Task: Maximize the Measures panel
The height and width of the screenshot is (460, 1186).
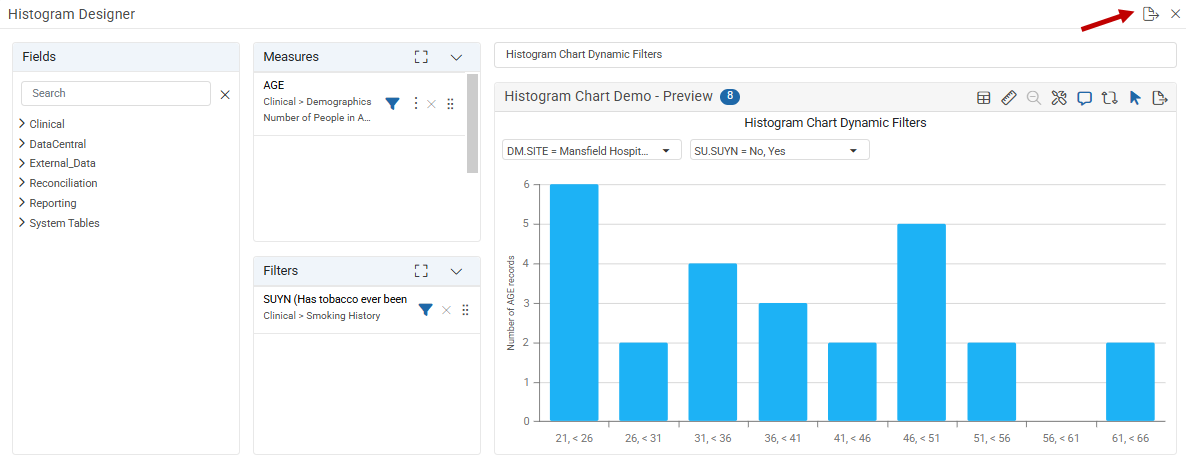Action: point(421,57)
